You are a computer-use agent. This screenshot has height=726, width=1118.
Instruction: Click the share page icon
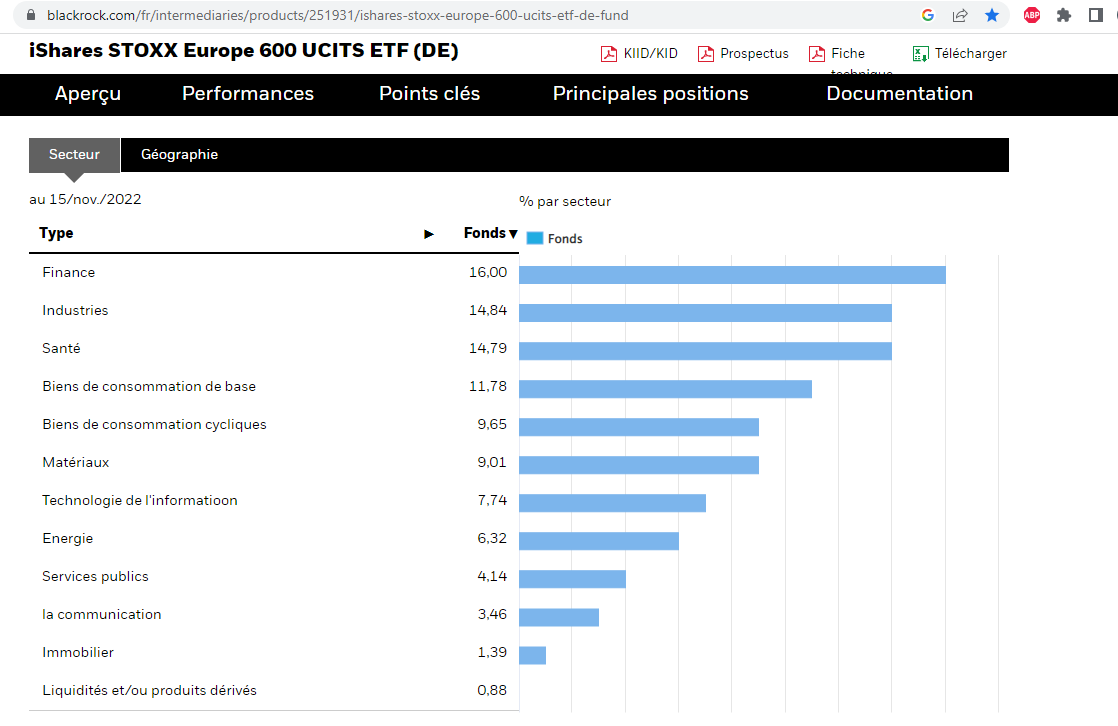tap(960, 15)
